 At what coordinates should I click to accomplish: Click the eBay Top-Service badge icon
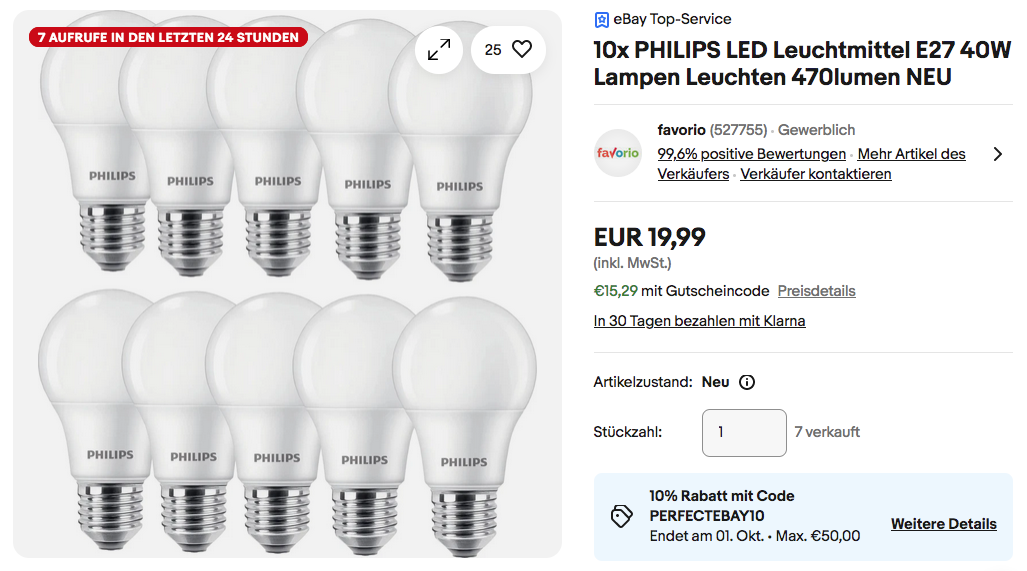click(x=601, y=19)
